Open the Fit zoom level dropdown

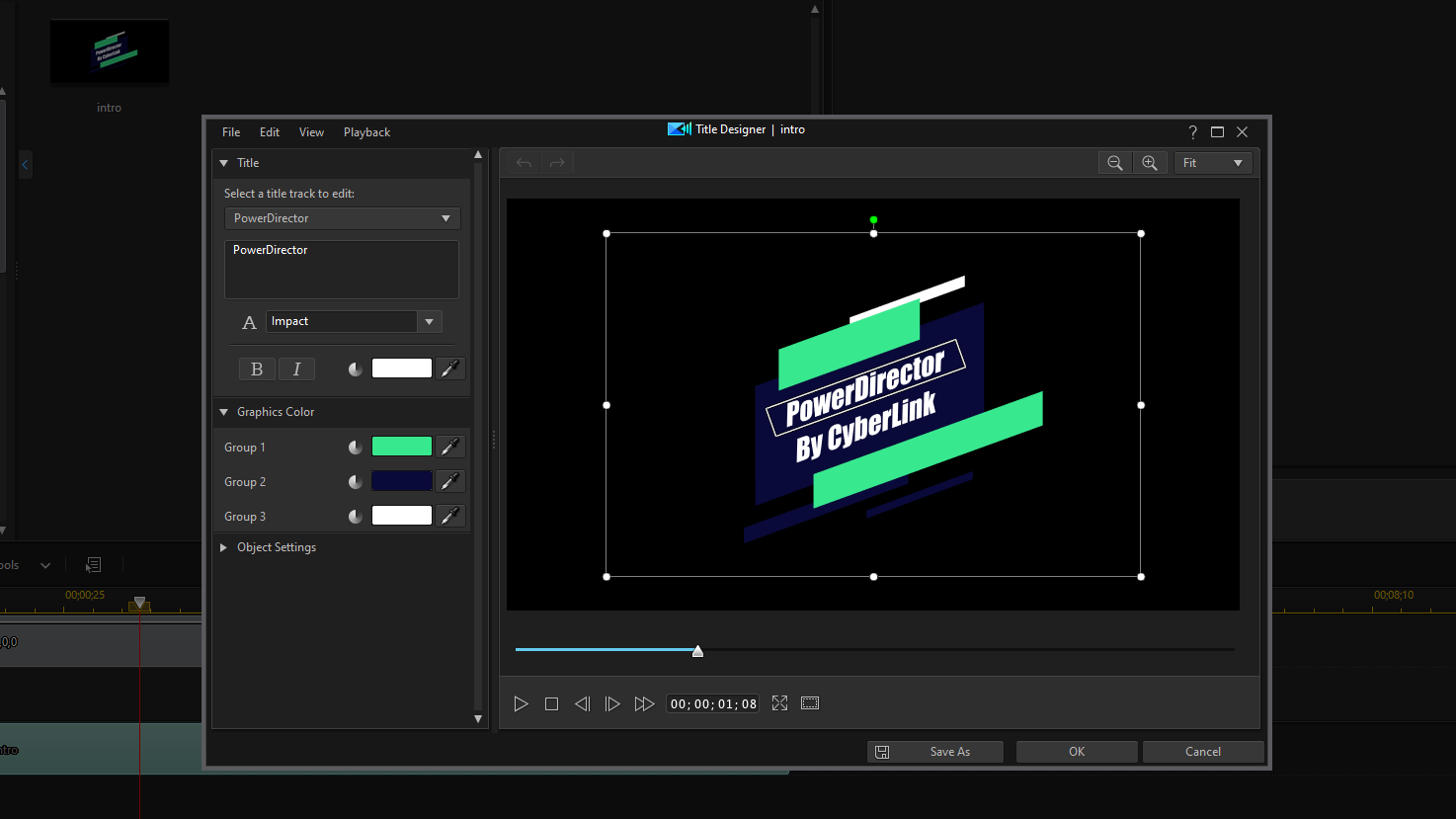tap(1213, 163)
